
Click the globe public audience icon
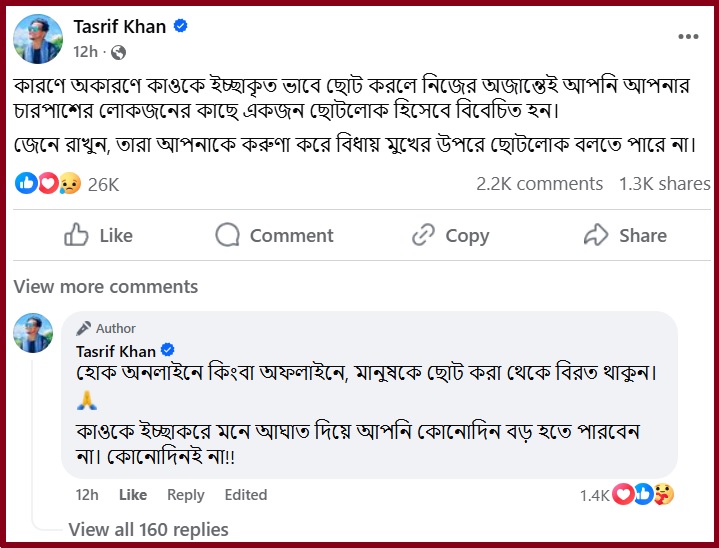coord(118,53)
